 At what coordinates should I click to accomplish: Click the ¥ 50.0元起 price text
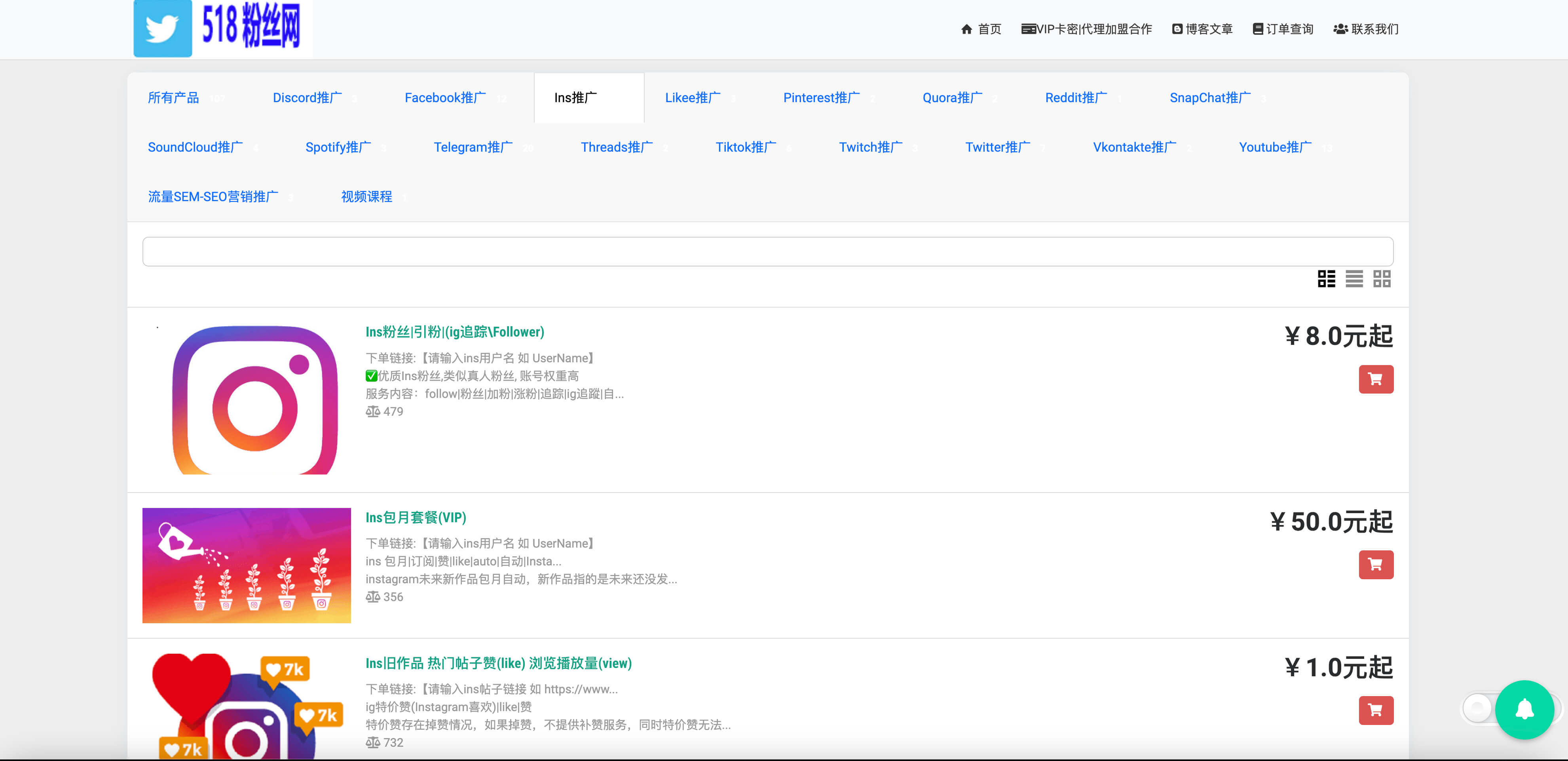click(1331, 522)
